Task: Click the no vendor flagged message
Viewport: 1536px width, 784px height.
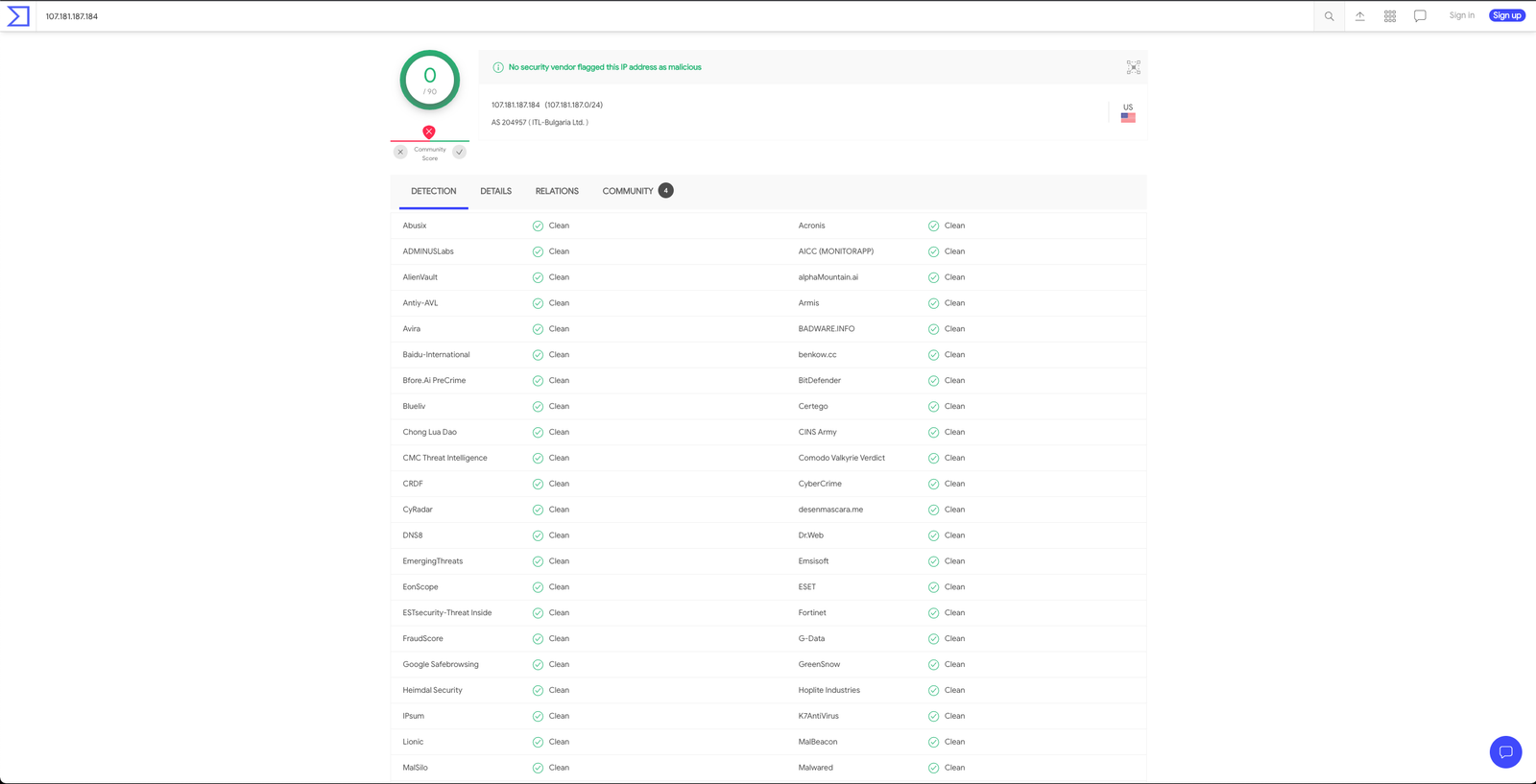Action: pyautogui.click(x=605, y=67)
